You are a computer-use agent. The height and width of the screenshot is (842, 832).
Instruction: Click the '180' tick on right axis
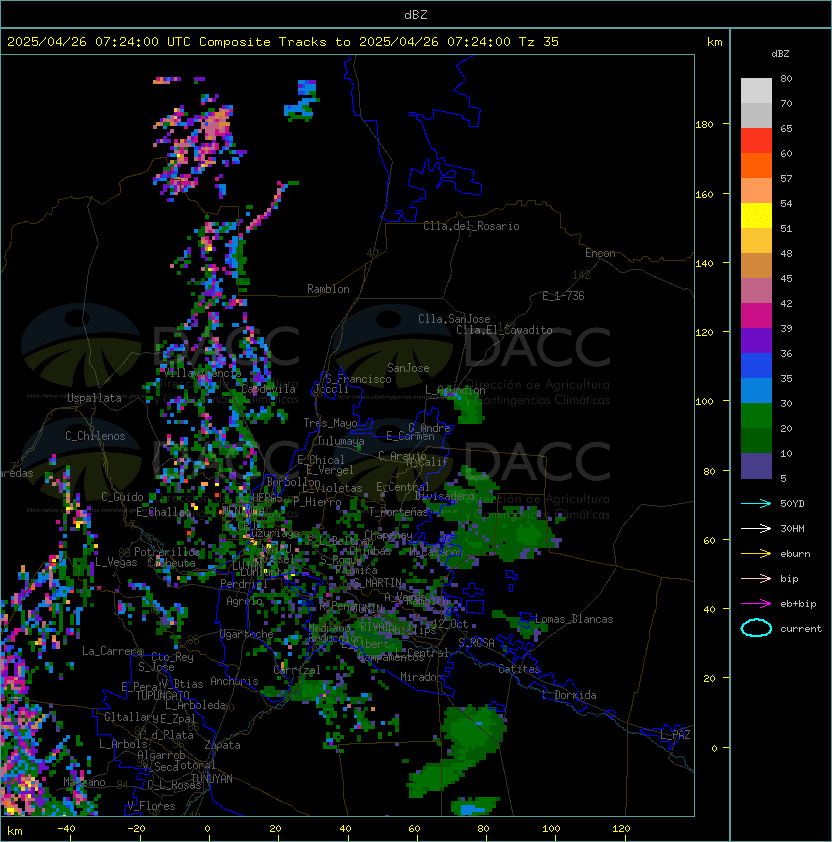[x=704, y=125]
